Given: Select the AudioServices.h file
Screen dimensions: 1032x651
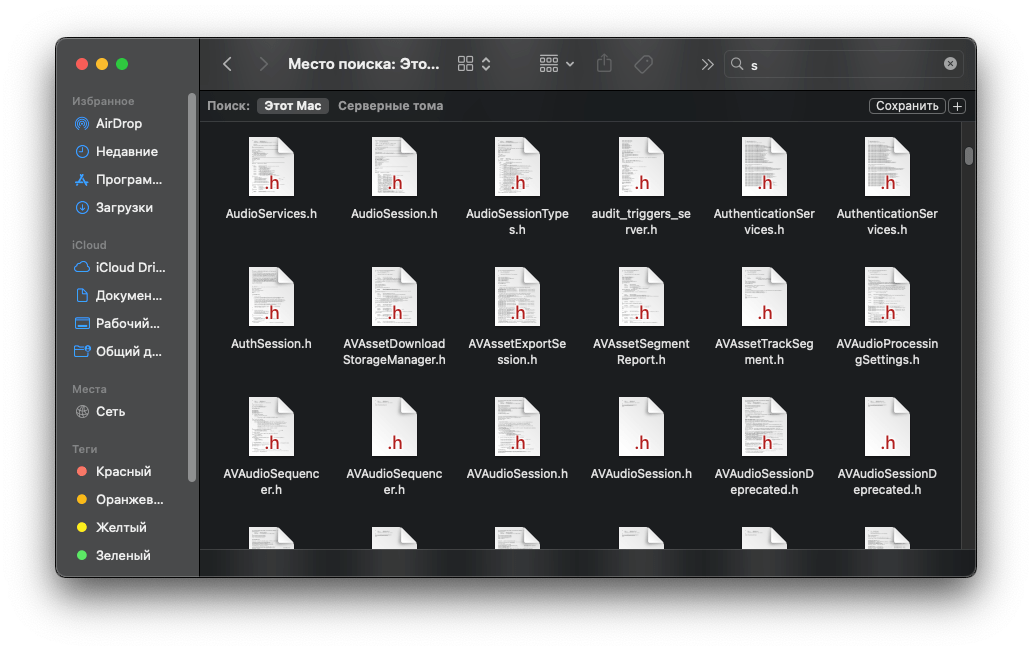Looking at the screenshot, I should tap(271, 178).
